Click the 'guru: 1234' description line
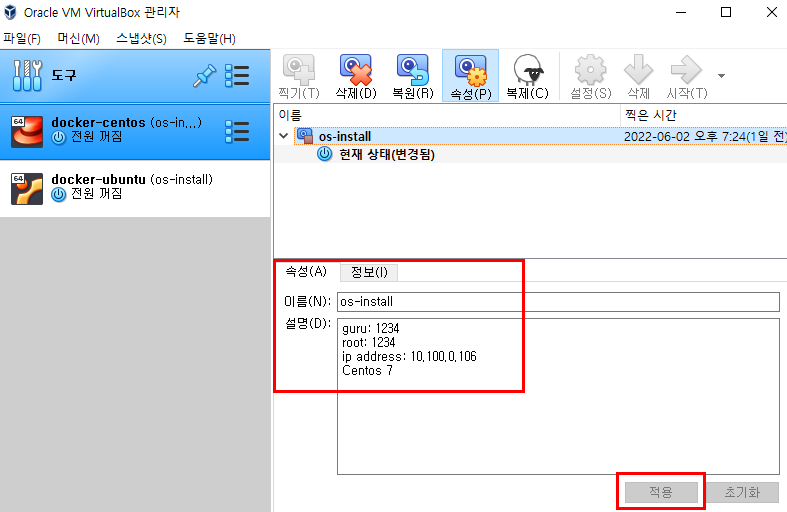Image resolution: width=787 pixels, height=512 pixels. click(370, 328)
